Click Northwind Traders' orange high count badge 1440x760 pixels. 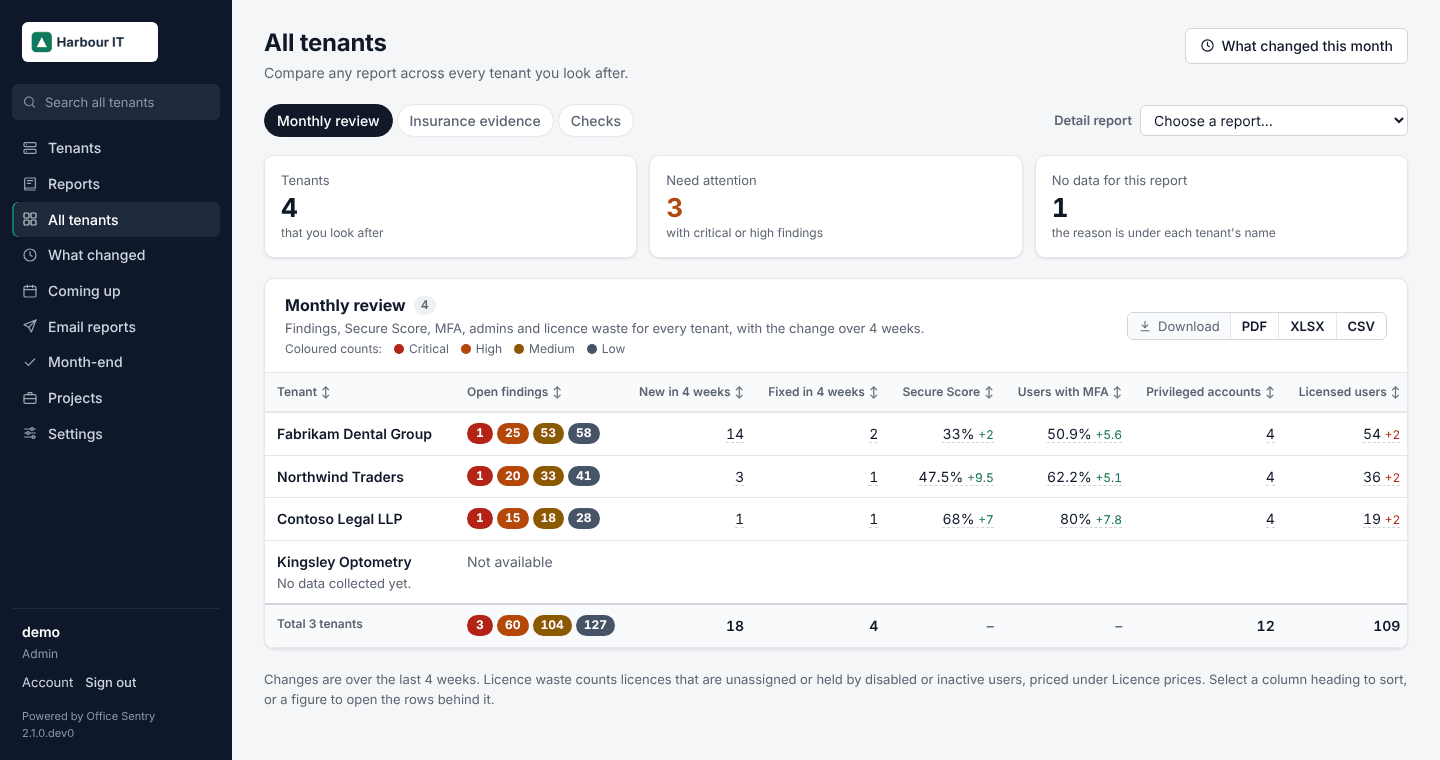click(513, 476)
